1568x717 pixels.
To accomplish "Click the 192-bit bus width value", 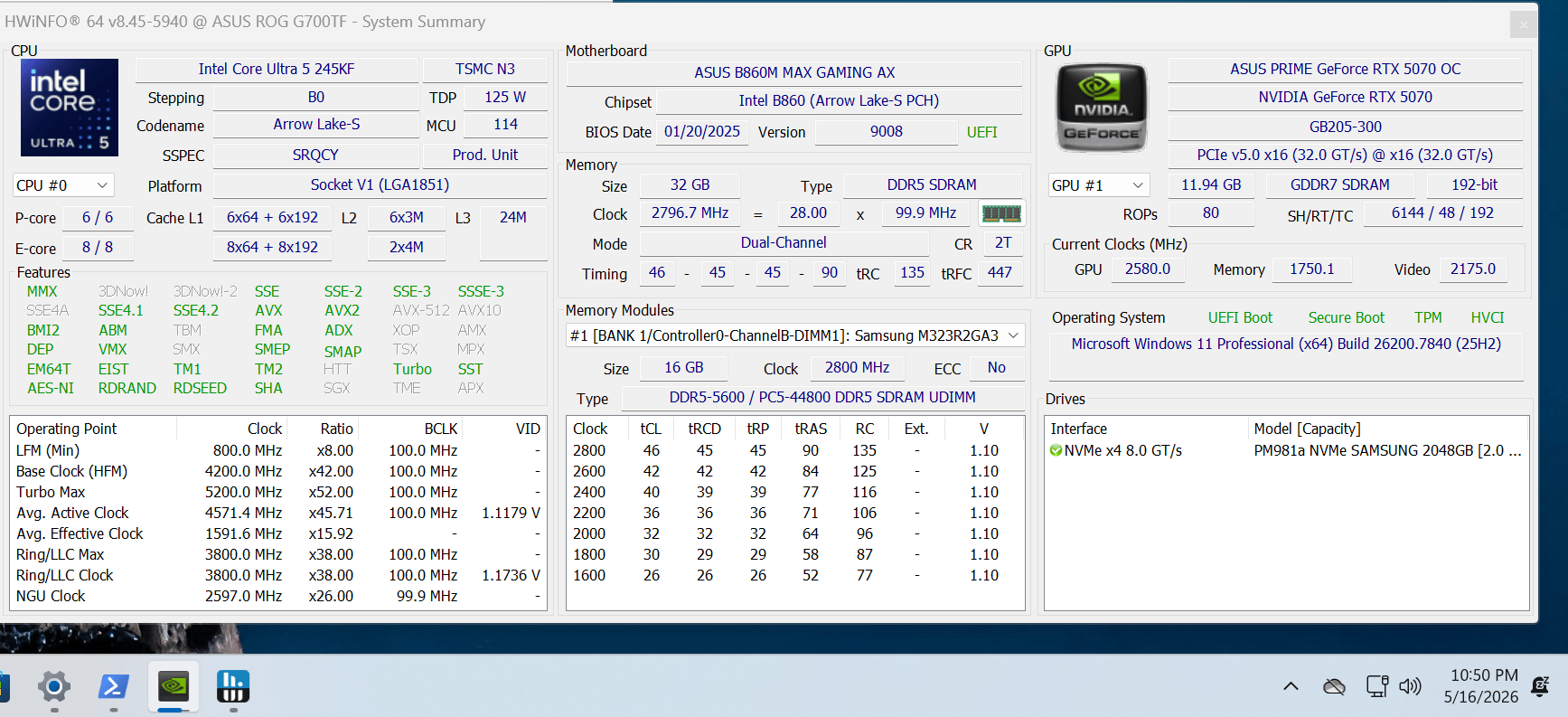I will pos(1475,185).
